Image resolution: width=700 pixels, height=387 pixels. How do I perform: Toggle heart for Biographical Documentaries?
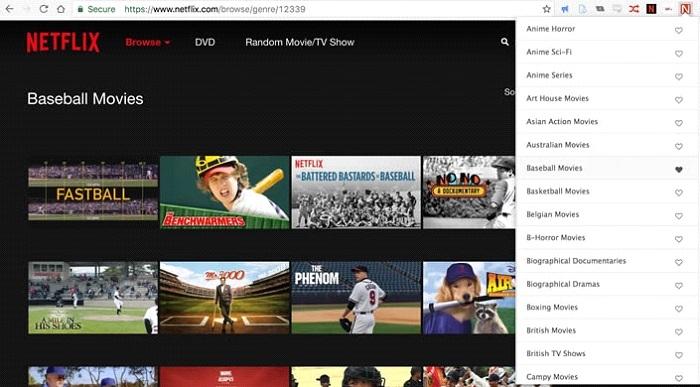pos(679,262)
